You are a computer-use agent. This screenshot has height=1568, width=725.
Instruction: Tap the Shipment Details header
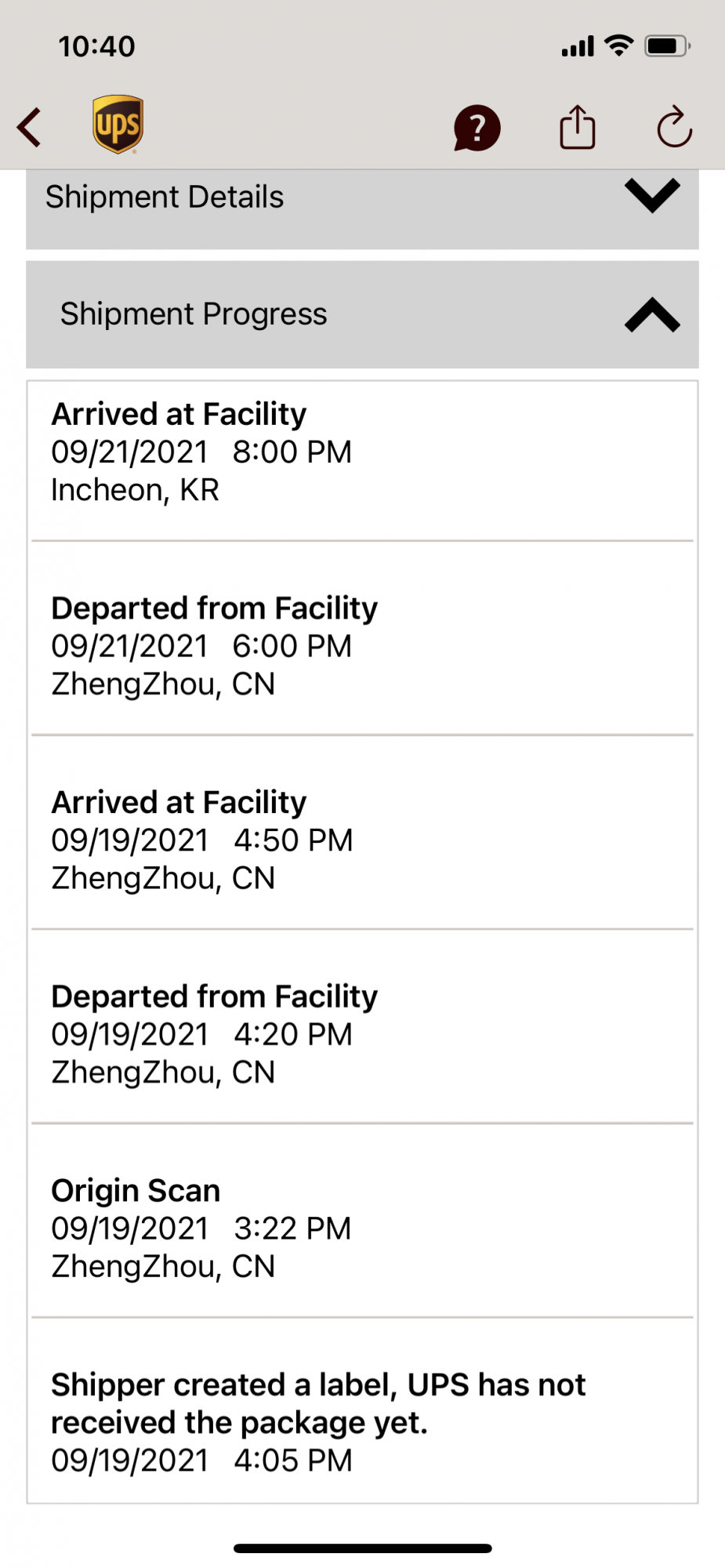(362, 209)
